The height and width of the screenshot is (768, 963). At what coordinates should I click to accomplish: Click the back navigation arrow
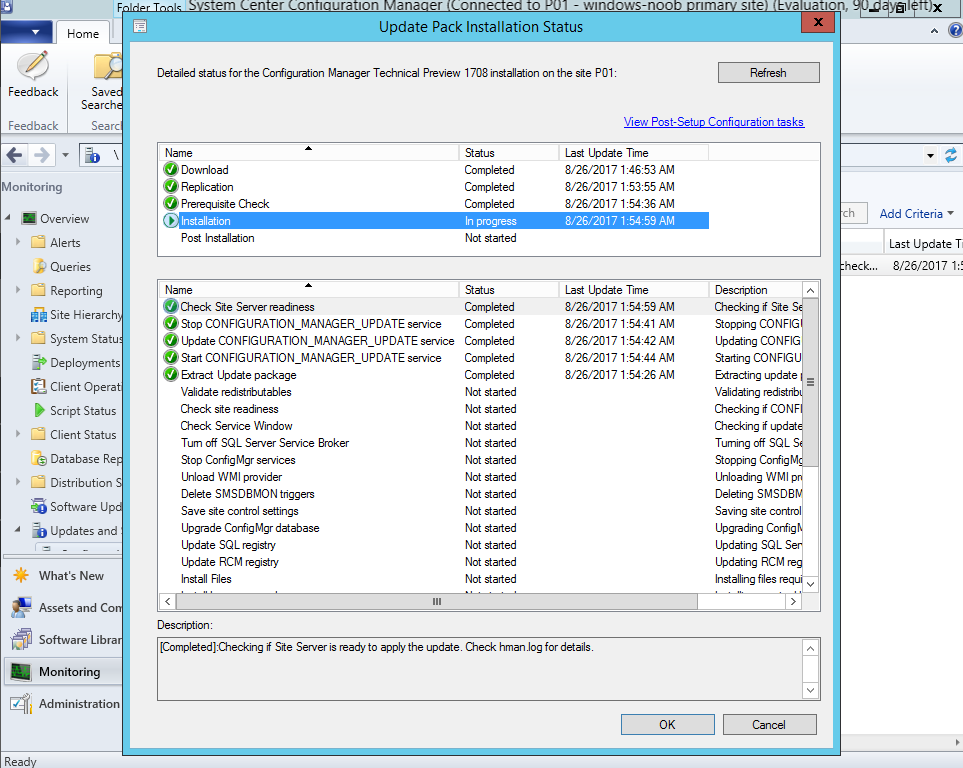coord(15,155)
